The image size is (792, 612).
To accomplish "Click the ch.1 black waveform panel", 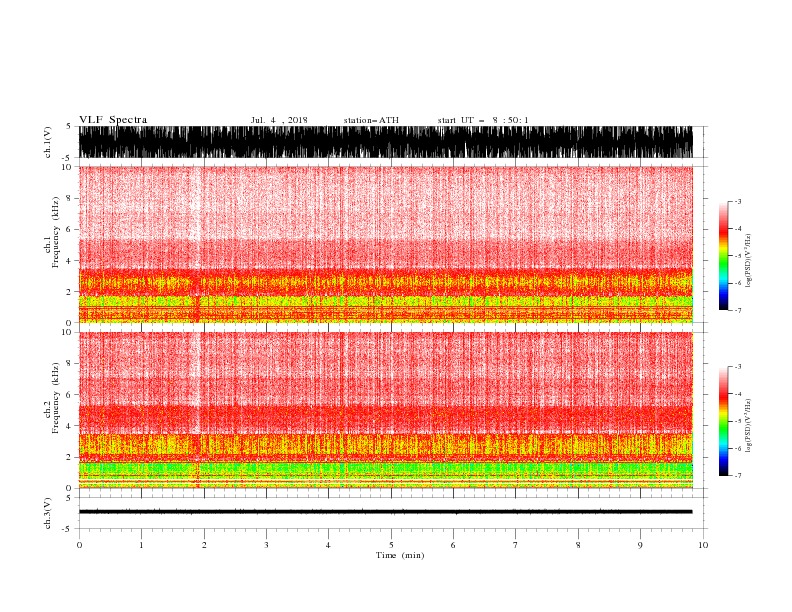I will tap(385, 142).
